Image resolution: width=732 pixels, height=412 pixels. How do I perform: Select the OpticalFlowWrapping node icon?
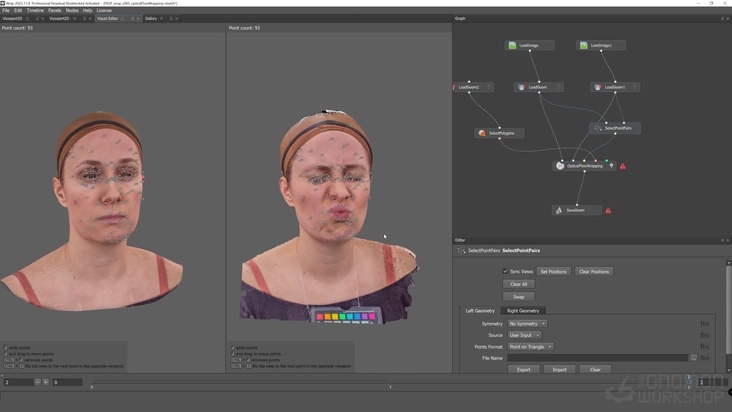[560, 166]
